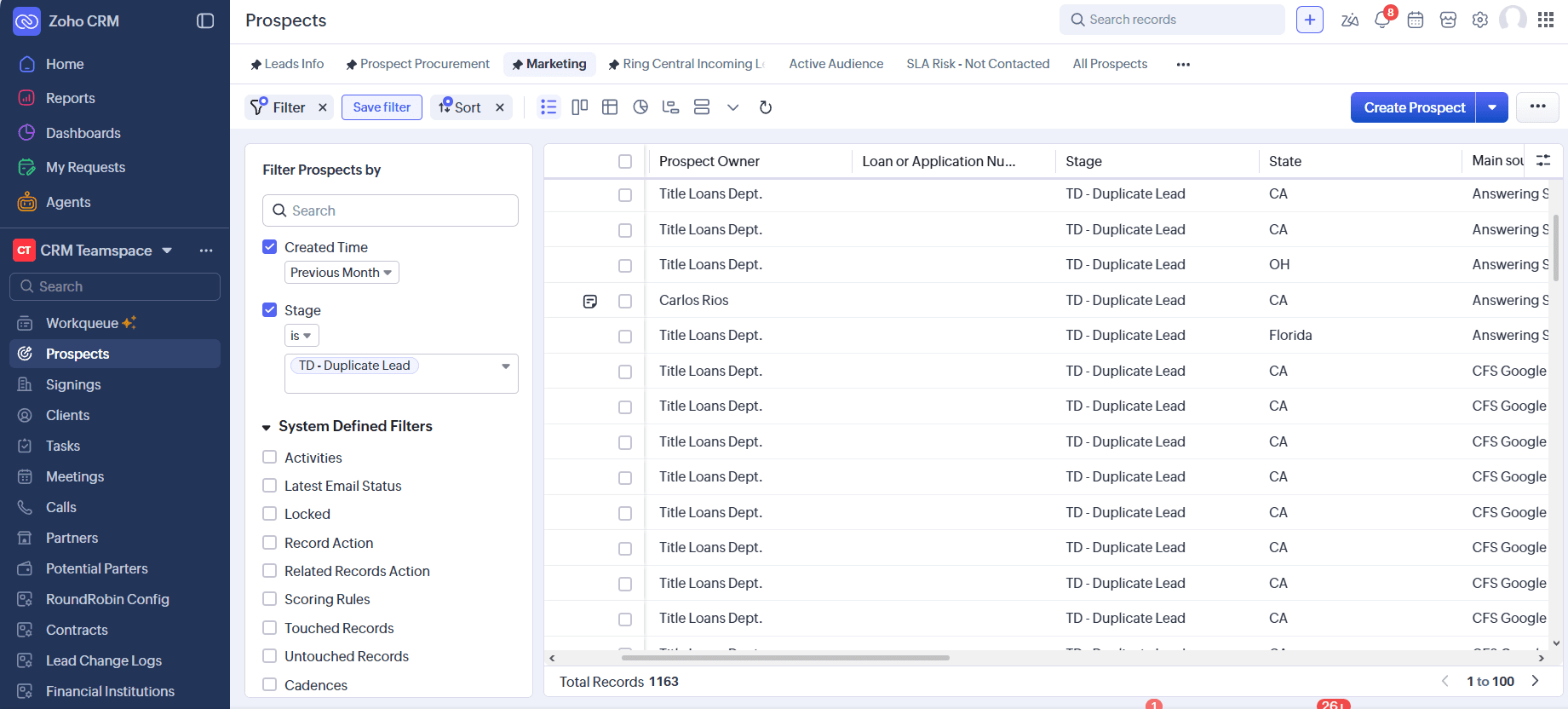
Task: Uncheck the Stage filter checkbox
Action: (270, 310)
